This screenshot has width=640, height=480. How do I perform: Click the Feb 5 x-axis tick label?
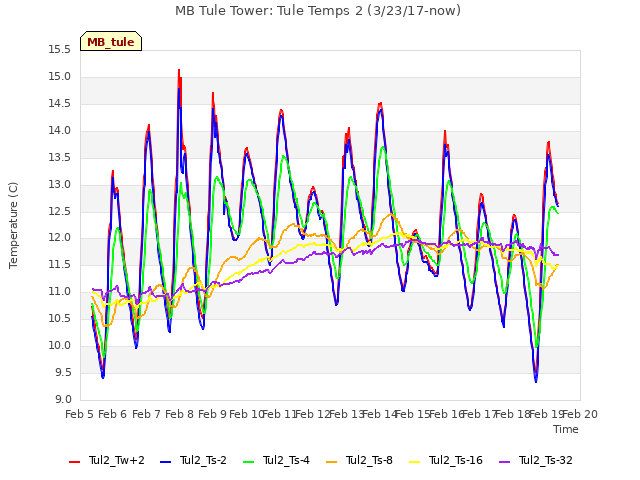click(x=80, y=414)
